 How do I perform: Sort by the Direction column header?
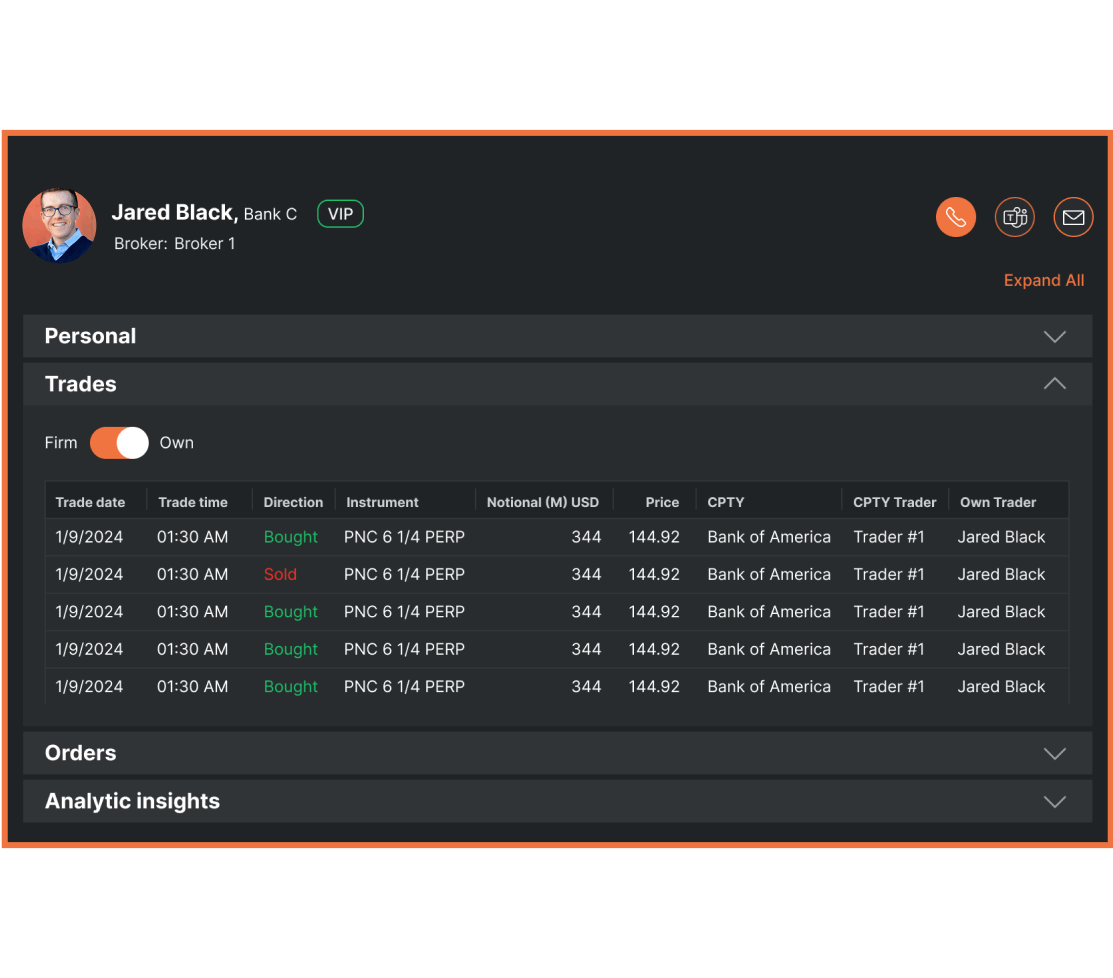(293, 502)
